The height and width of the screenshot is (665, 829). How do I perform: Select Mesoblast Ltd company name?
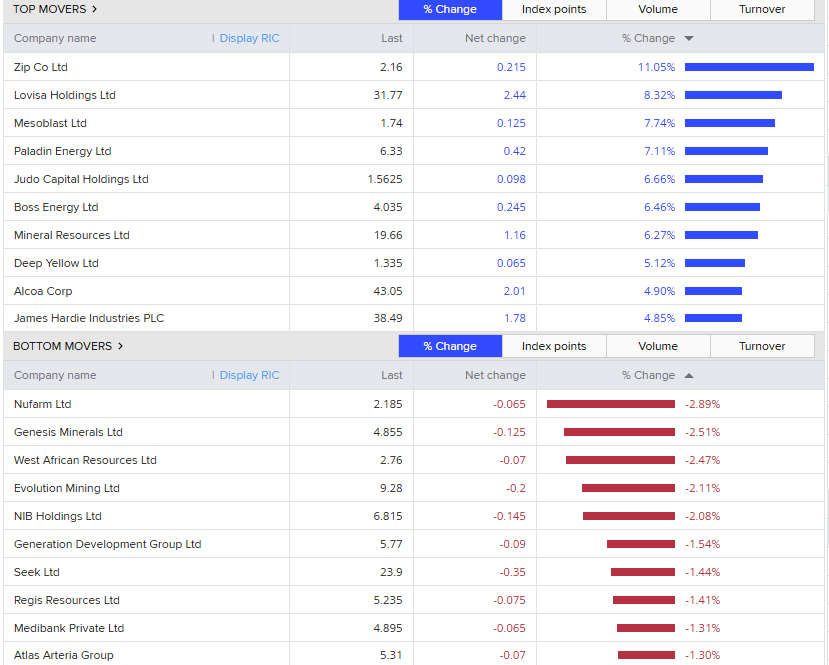click(x=50, y=123)
